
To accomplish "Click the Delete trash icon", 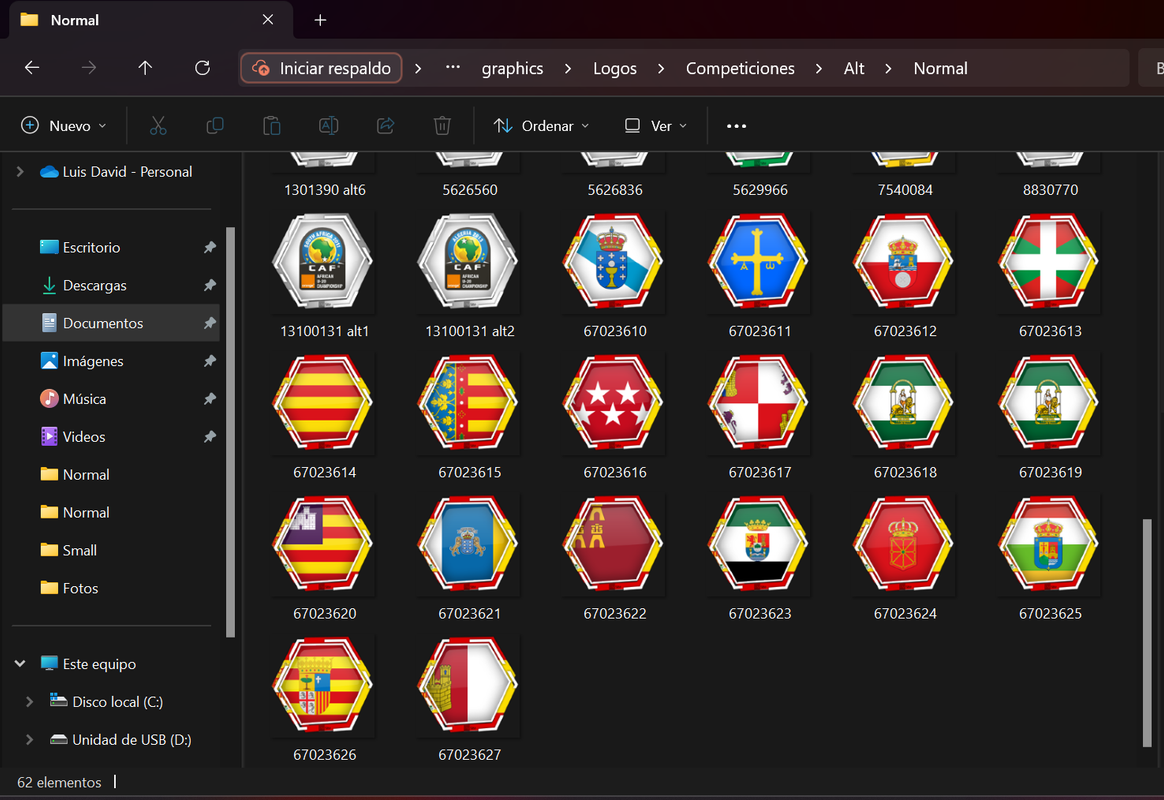I will point(442,126).
